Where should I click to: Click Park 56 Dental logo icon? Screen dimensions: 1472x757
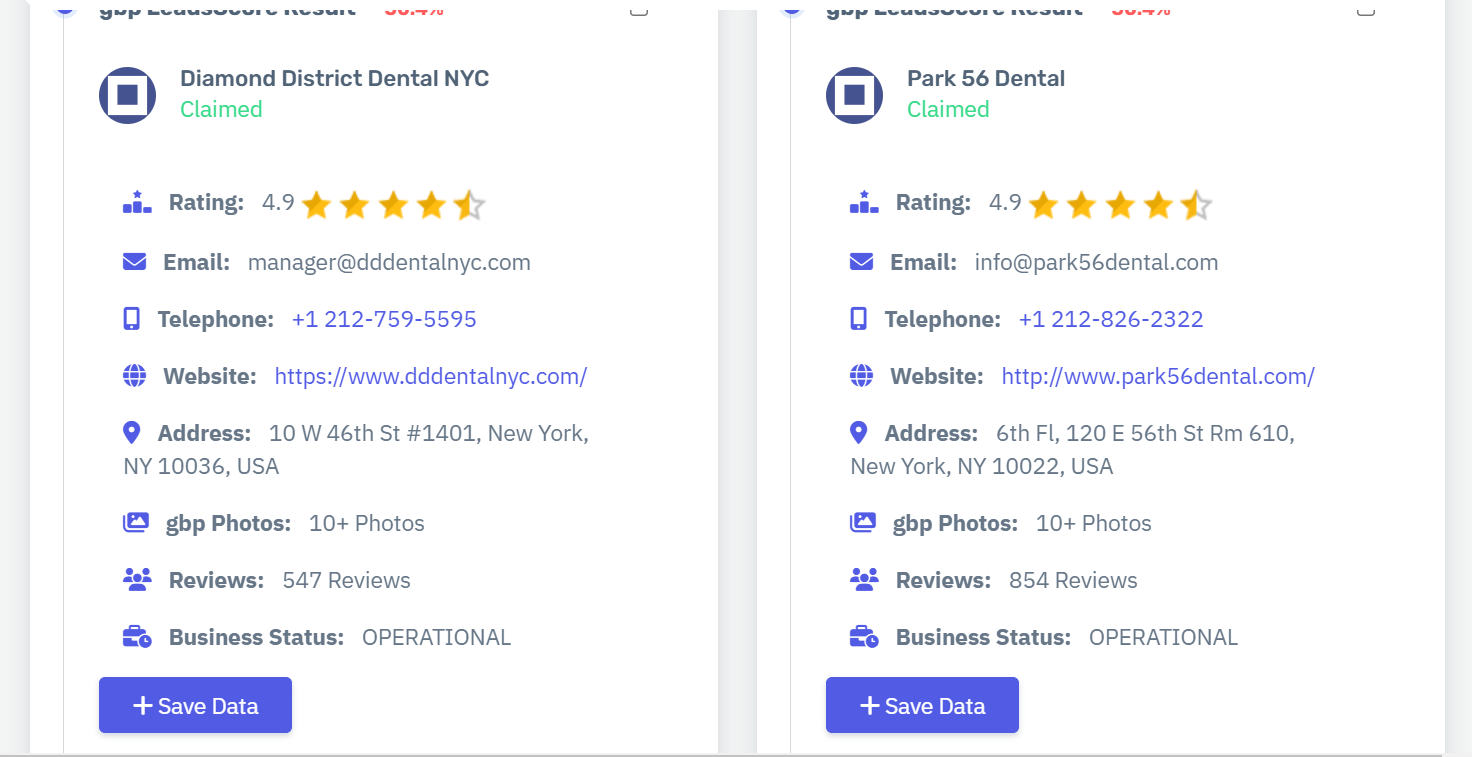tap(854, 96)
